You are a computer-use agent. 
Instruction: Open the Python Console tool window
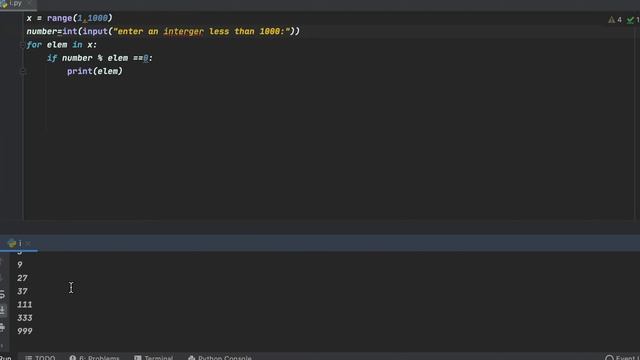tap(220, 357)
